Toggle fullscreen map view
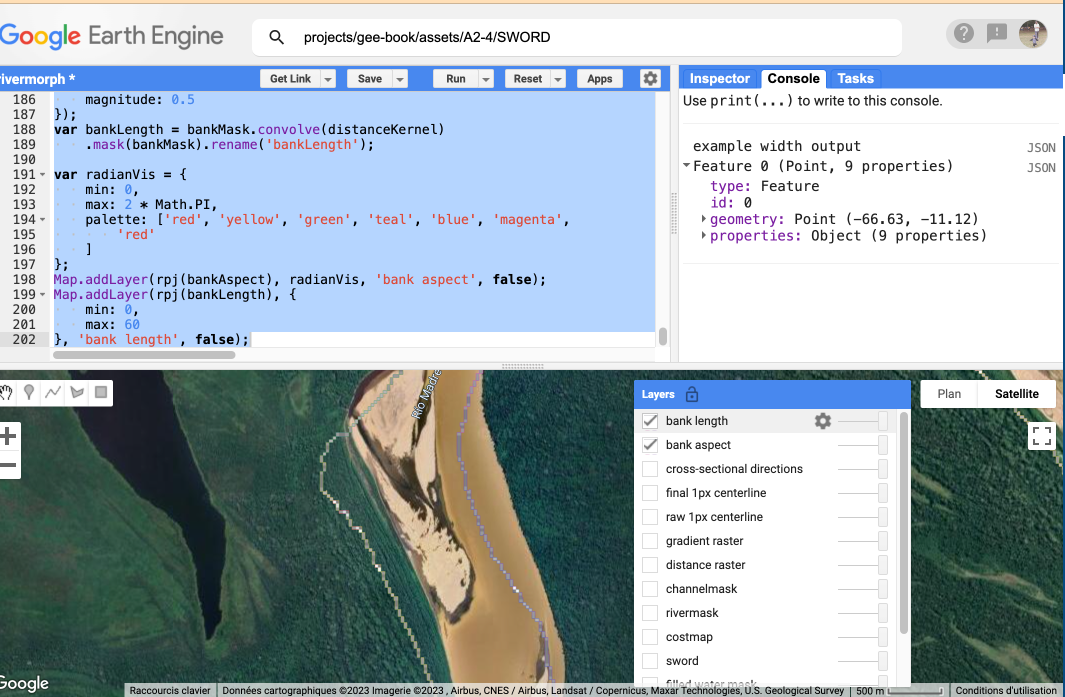Screen dimensions: 1065x697 [1042, 435]
